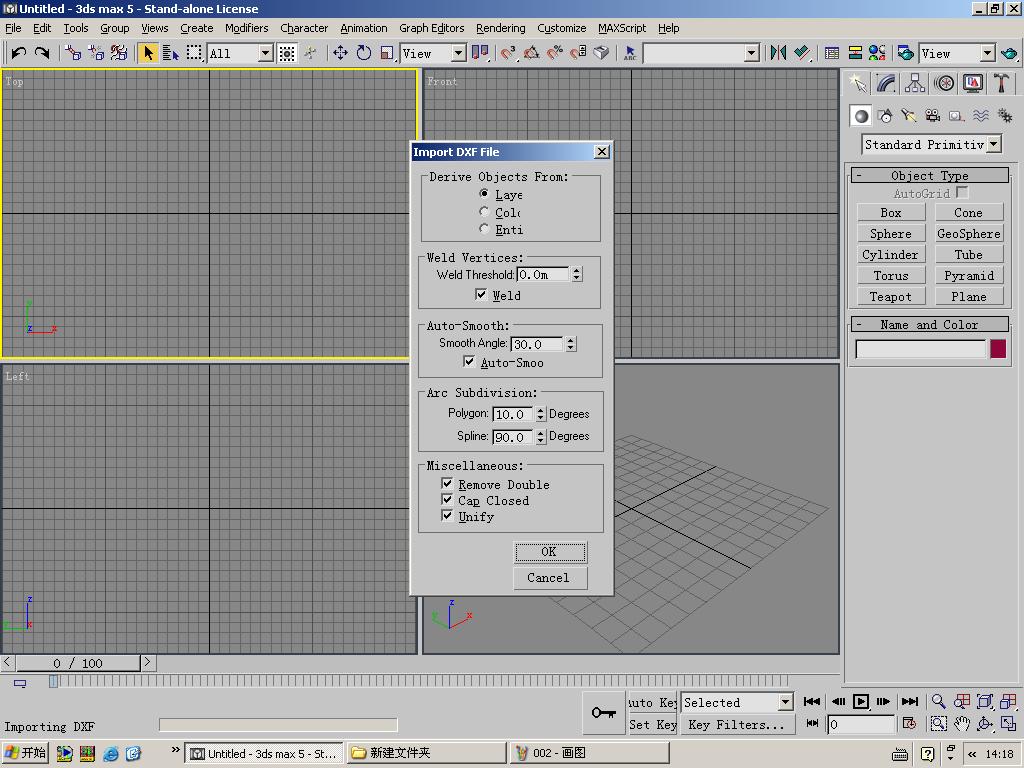Click the time slider 0 / 100 thumb

pyautogui.click(x=78, y=663)
